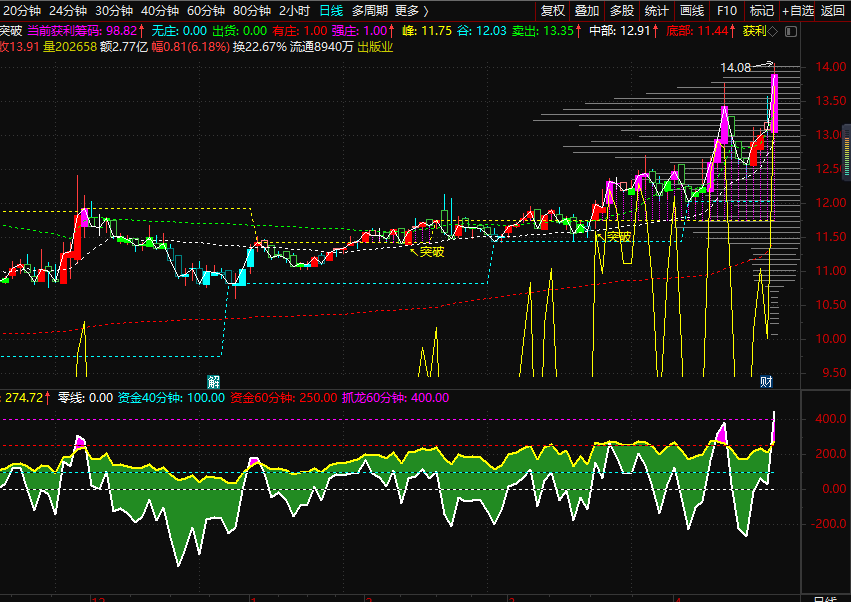Open F10 company info
Viewport: 851px width, 602px height.
727,11
